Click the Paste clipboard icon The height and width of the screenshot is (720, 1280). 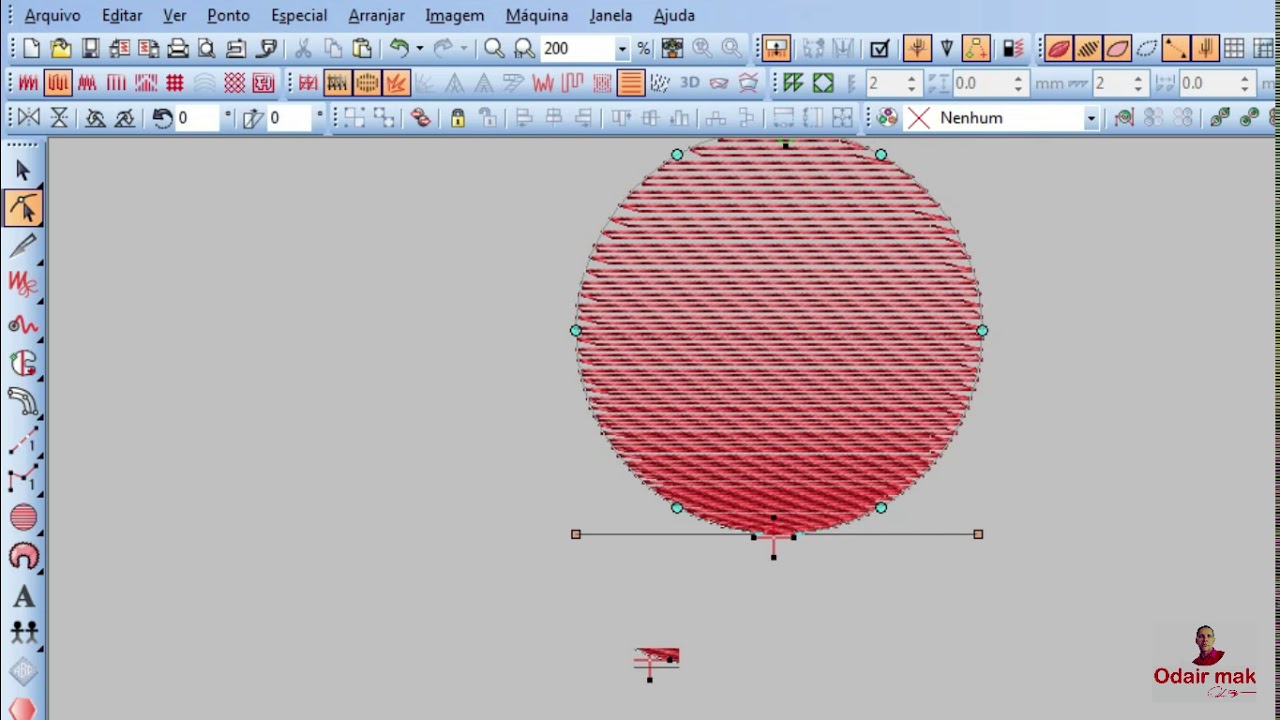tap(362, 48)
